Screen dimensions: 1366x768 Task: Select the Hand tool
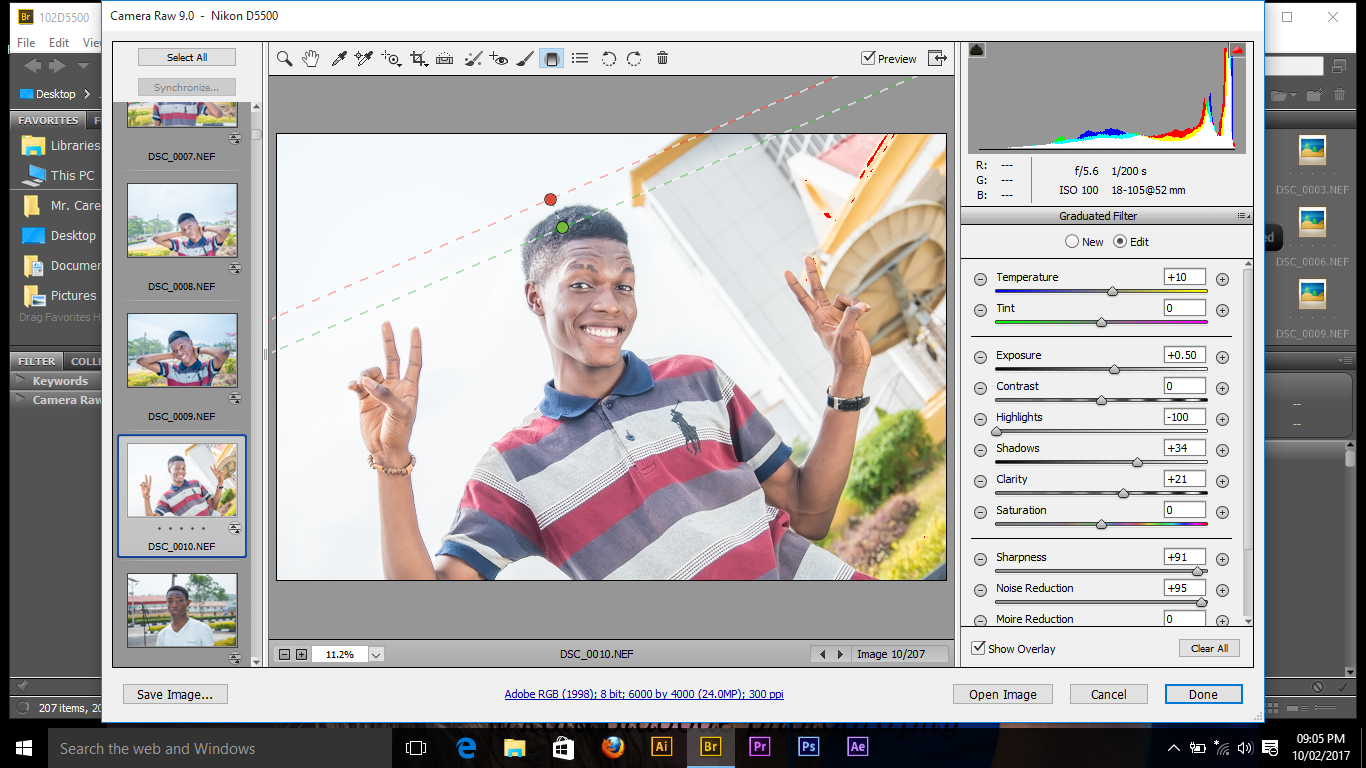(x=311, y=59)
